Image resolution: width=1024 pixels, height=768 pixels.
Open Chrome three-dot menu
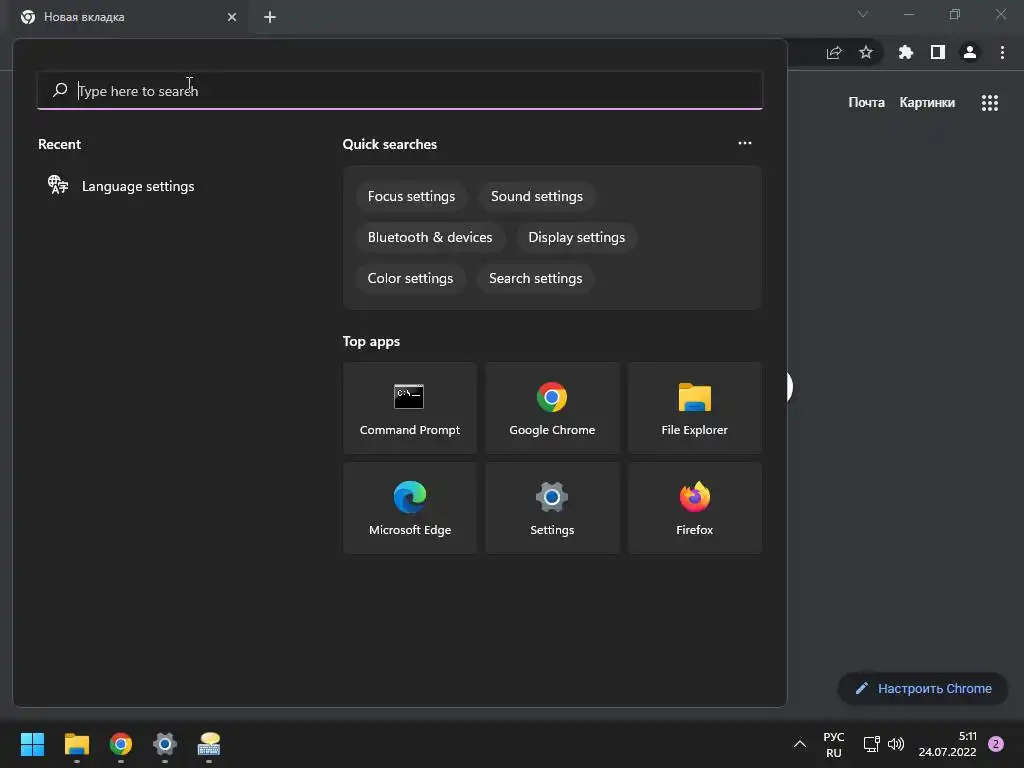click(1002, 52)
